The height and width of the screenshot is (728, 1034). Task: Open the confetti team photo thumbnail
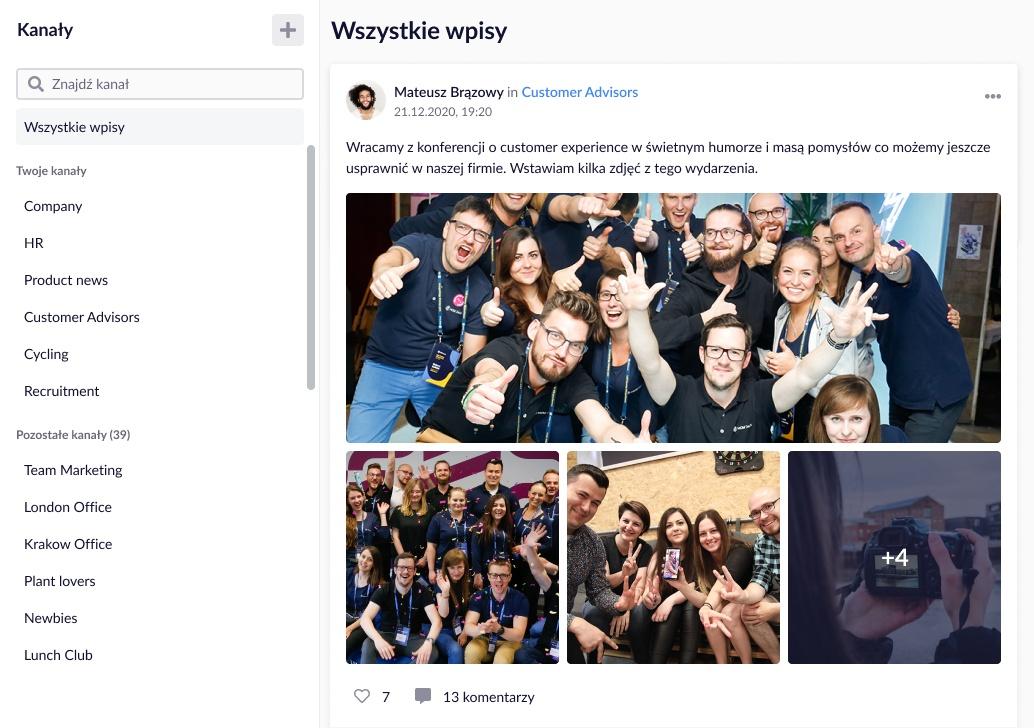pyautogui.click(x=452, y=557)
